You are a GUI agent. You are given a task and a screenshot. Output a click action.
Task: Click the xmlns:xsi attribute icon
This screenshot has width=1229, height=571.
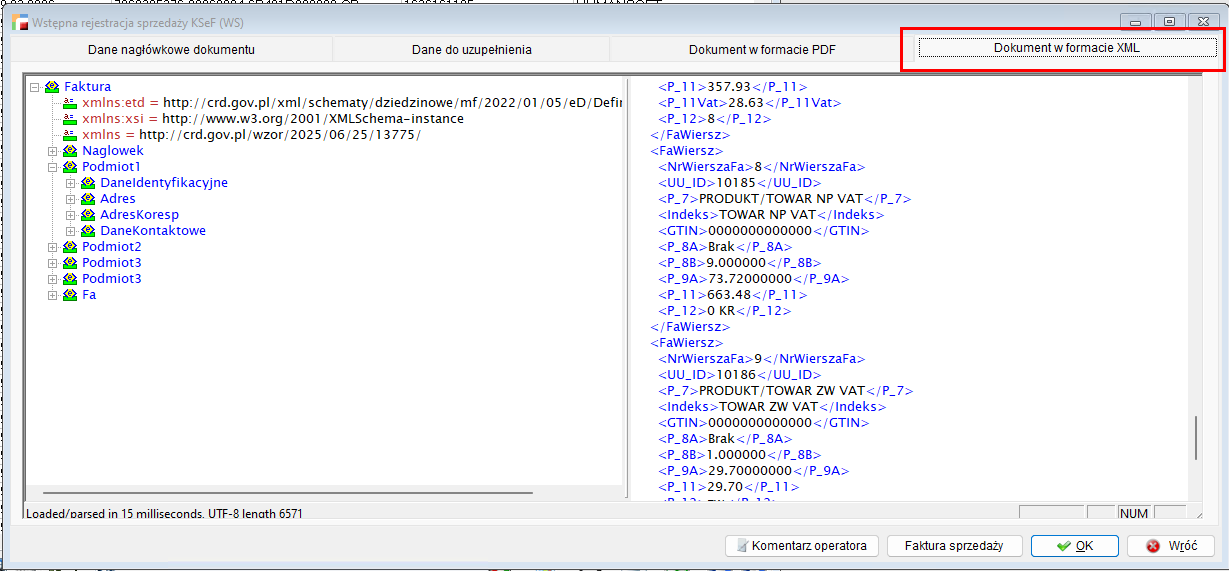70,119
